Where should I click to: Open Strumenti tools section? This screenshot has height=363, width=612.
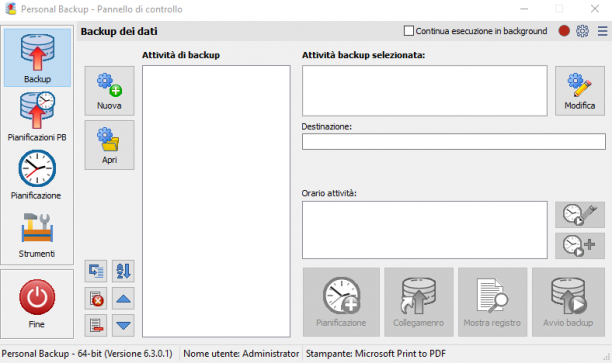37,234
